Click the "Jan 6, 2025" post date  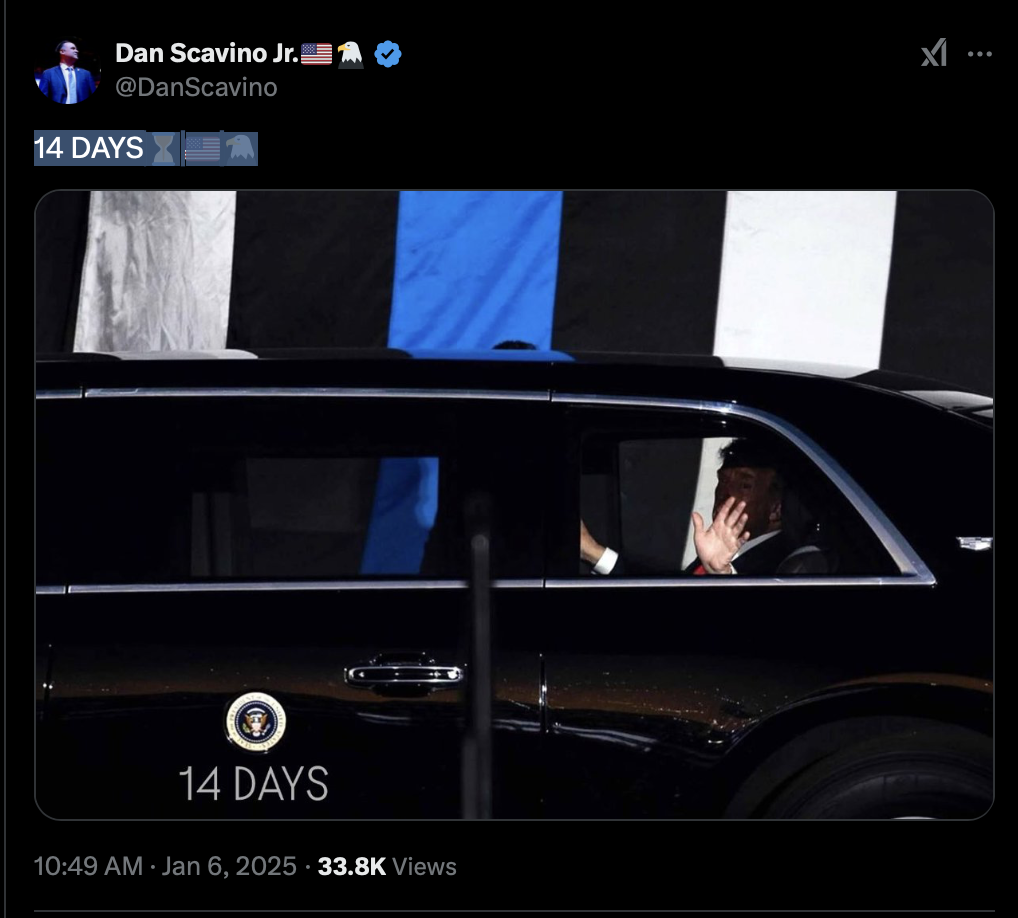tap(229, 866)
